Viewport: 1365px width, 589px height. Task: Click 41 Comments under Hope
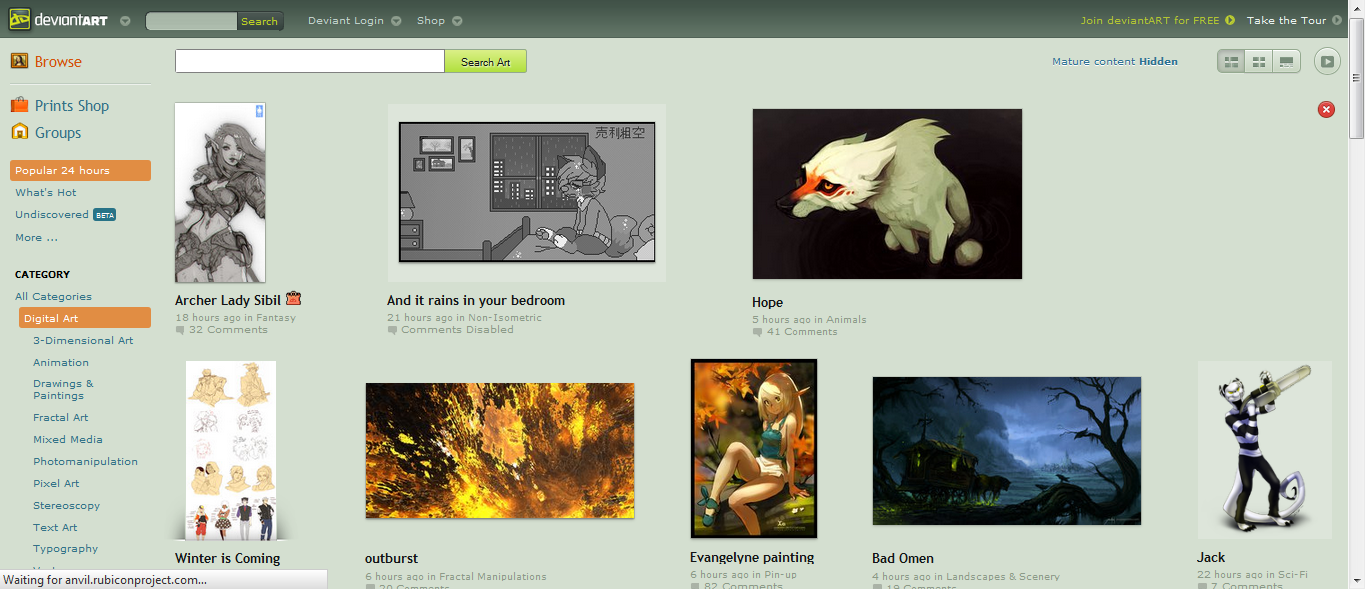pos(802,332)
